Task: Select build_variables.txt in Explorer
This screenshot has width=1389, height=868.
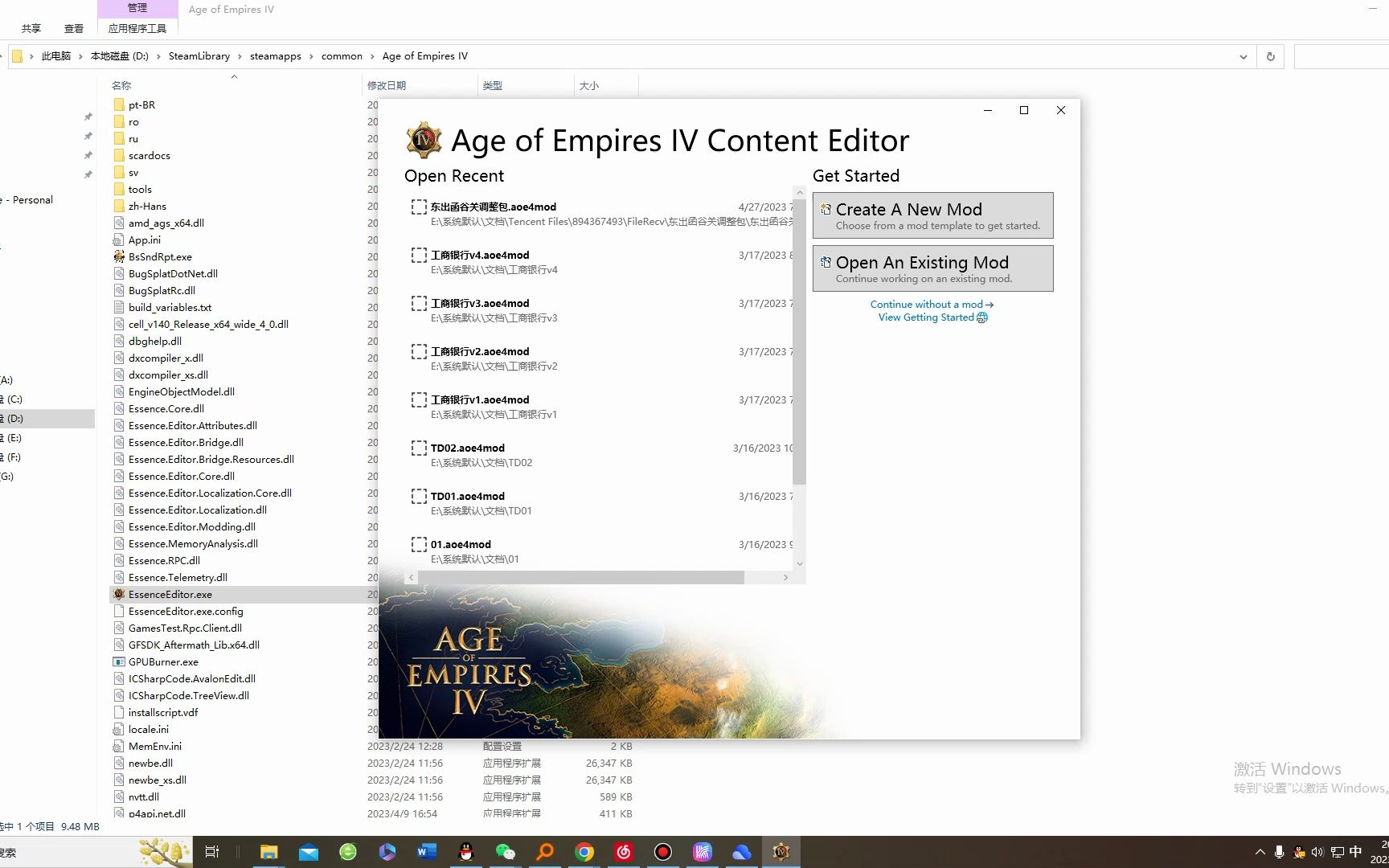Action: pyautogui.click(x=170, y=308)
